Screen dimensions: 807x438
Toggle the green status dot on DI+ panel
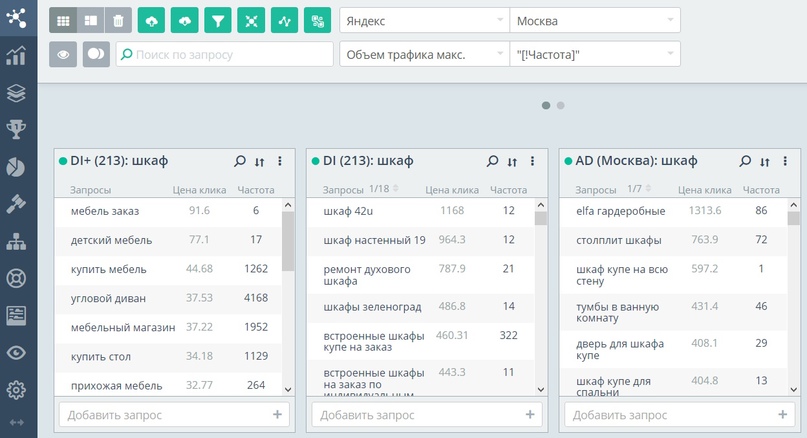[63, 161]
